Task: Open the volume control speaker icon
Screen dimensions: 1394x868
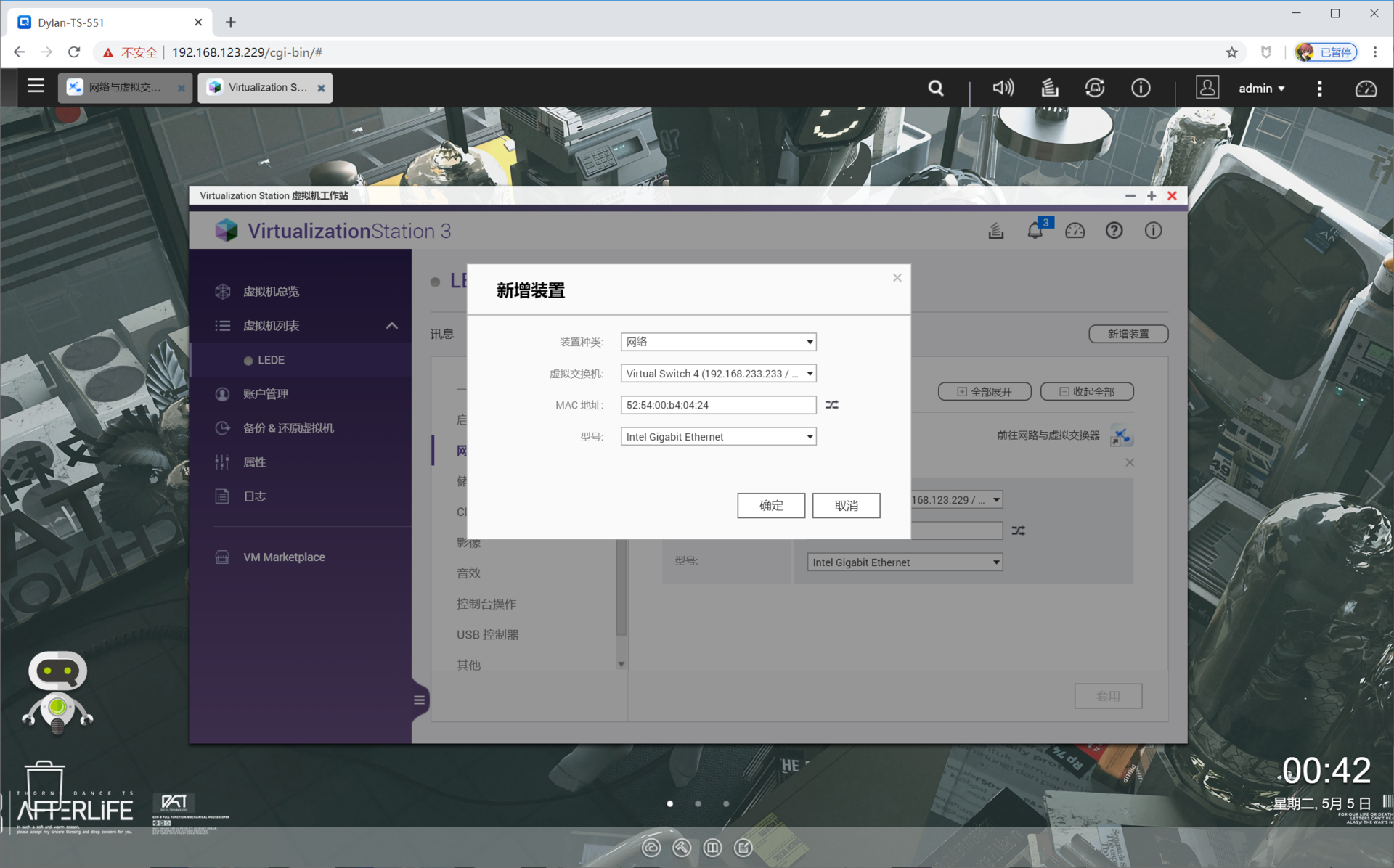Action: pos(1003,89)
